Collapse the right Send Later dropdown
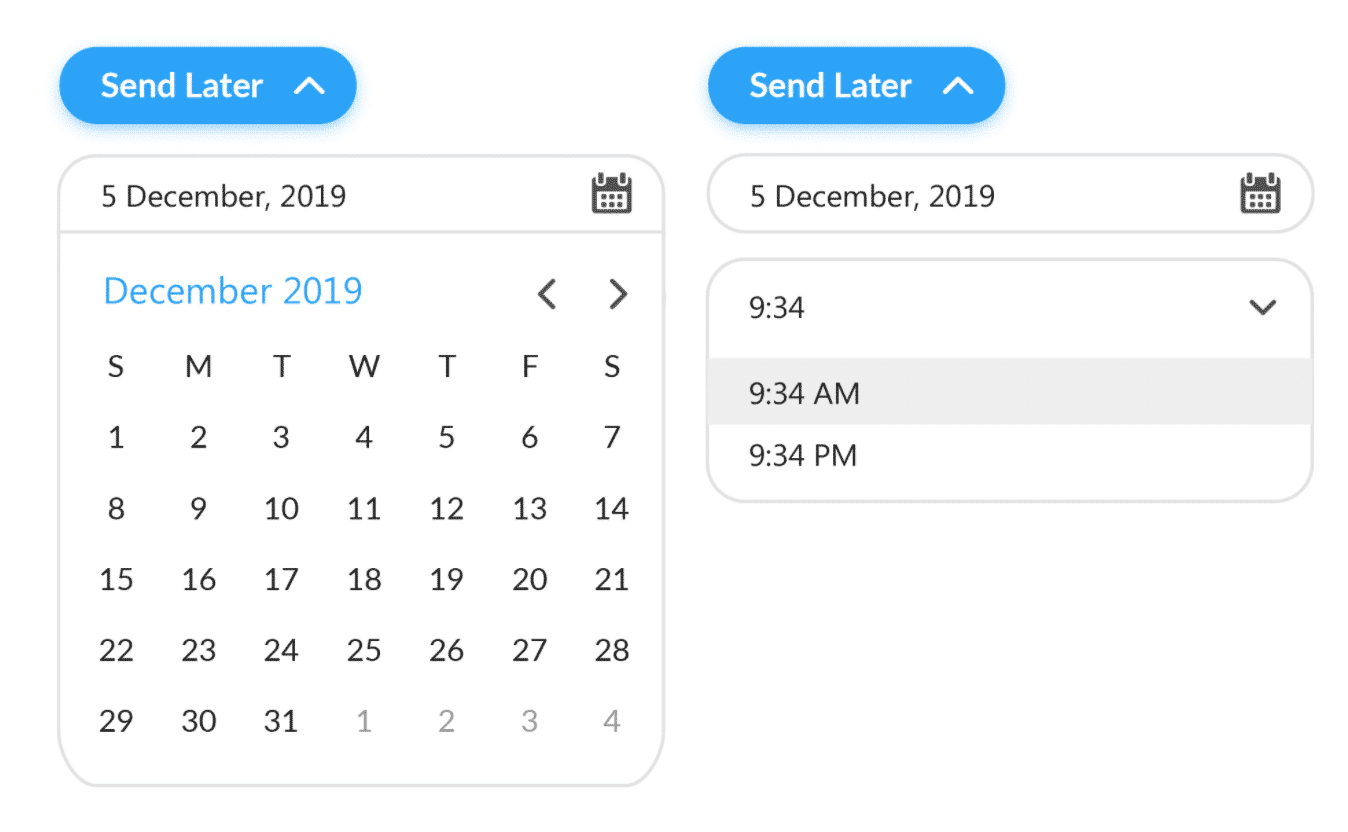 click(x=855, y=85)
